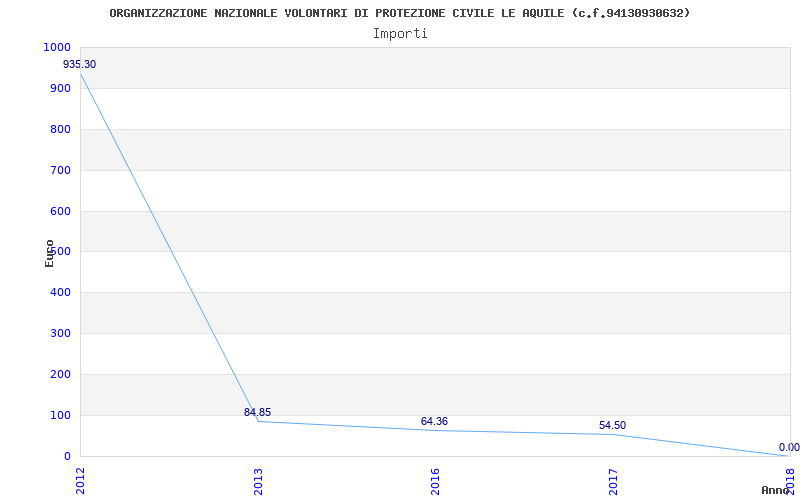
Task: Select the 2017 x-axis year label
Action: pos(613,479)
